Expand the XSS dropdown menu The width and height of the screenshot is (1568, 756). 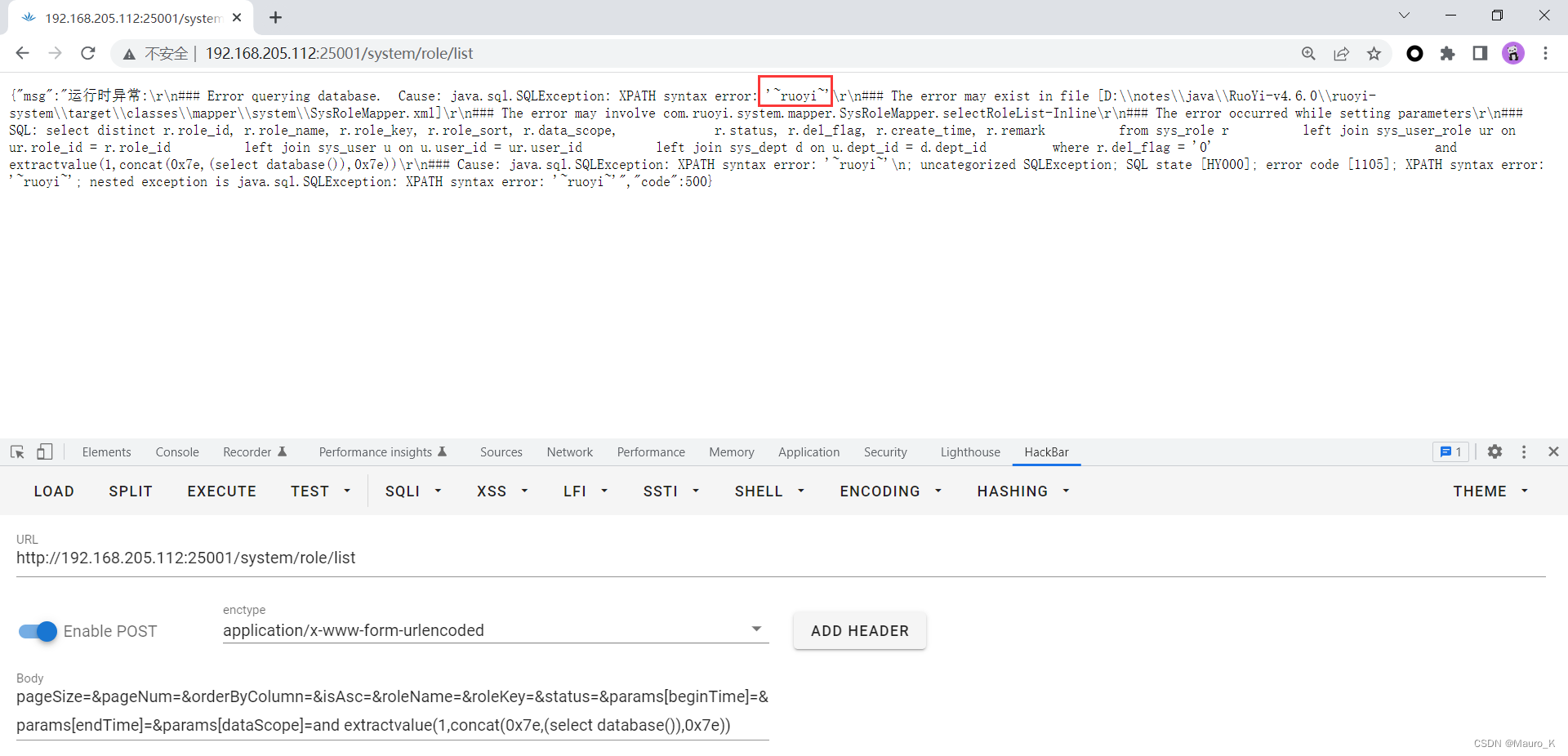click(502, 491)
